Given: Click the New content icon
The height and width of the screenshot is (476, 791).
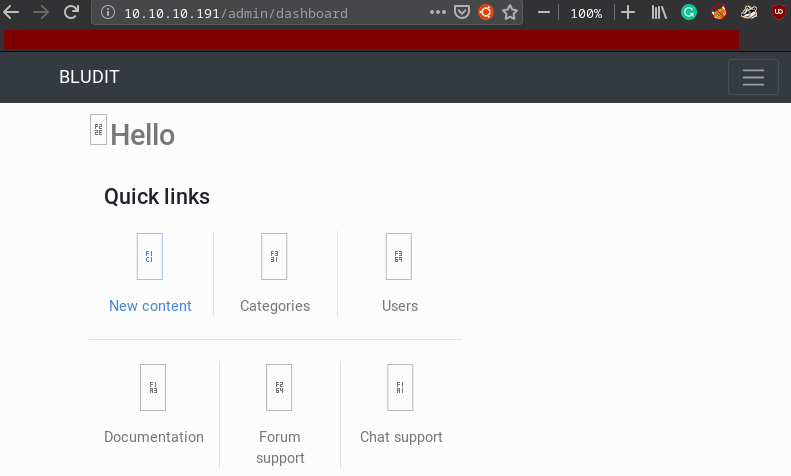Looking at the screenshot, I should click(150, 257).
